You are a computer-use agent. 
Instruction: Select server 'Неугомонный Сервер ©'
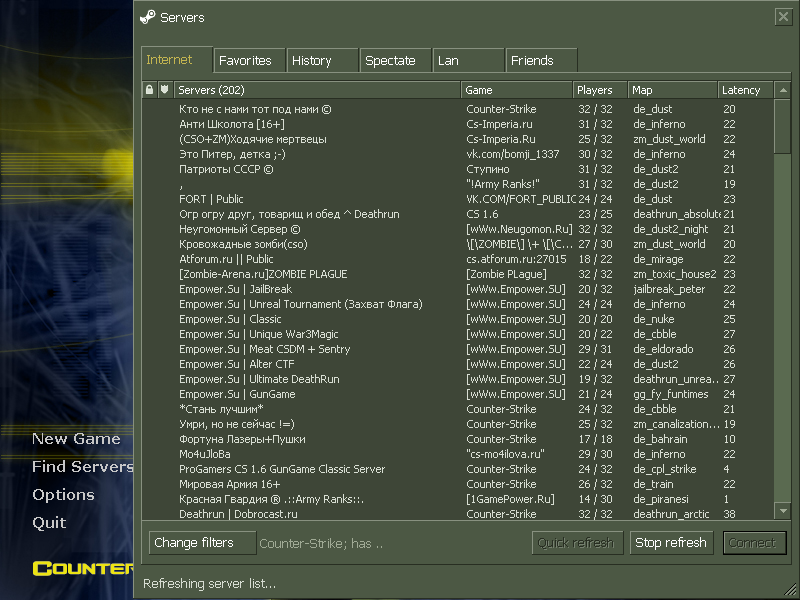coord(458,229)
